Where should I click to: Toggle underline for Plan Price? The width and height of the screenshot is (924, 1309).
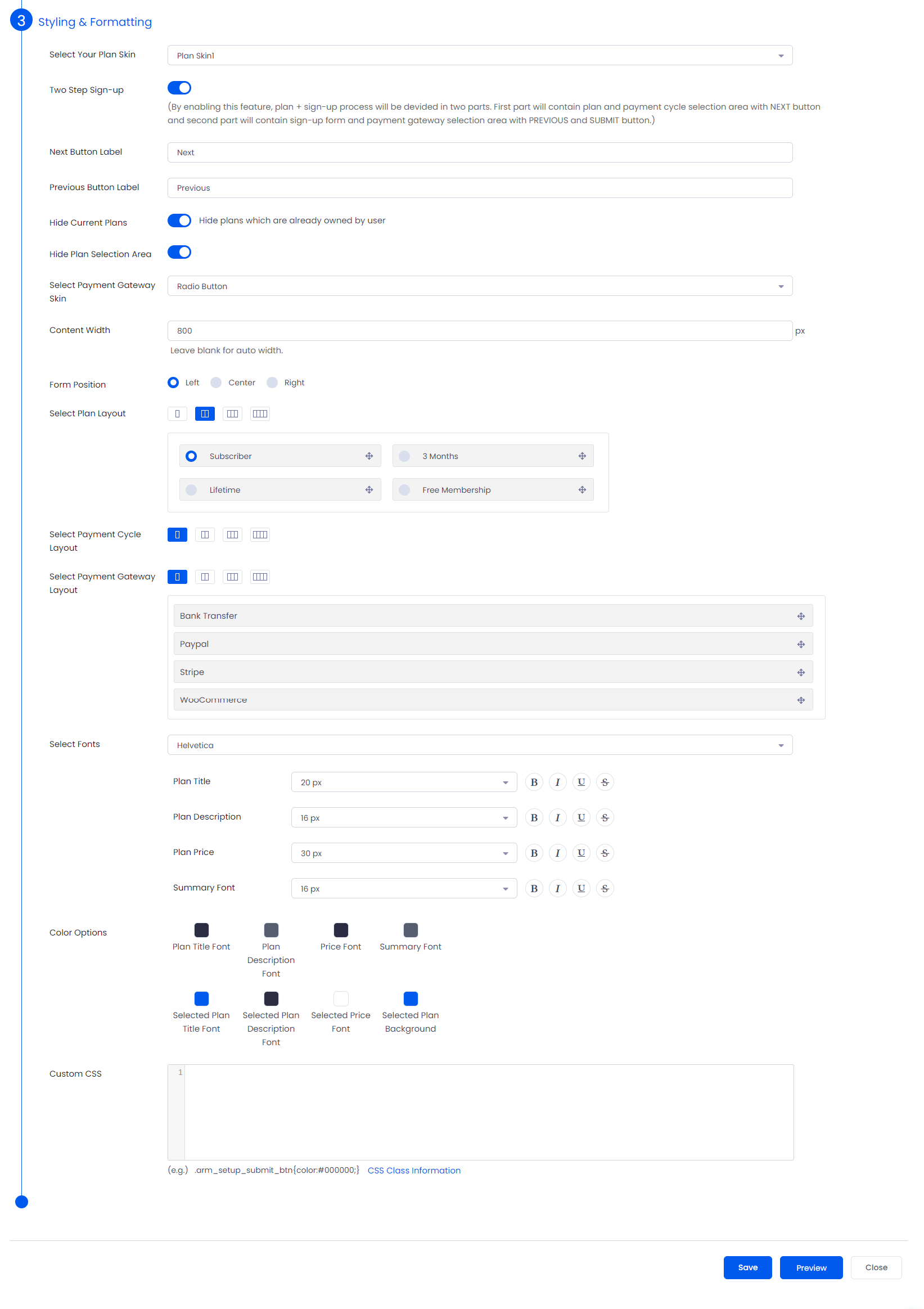point(582,853)
